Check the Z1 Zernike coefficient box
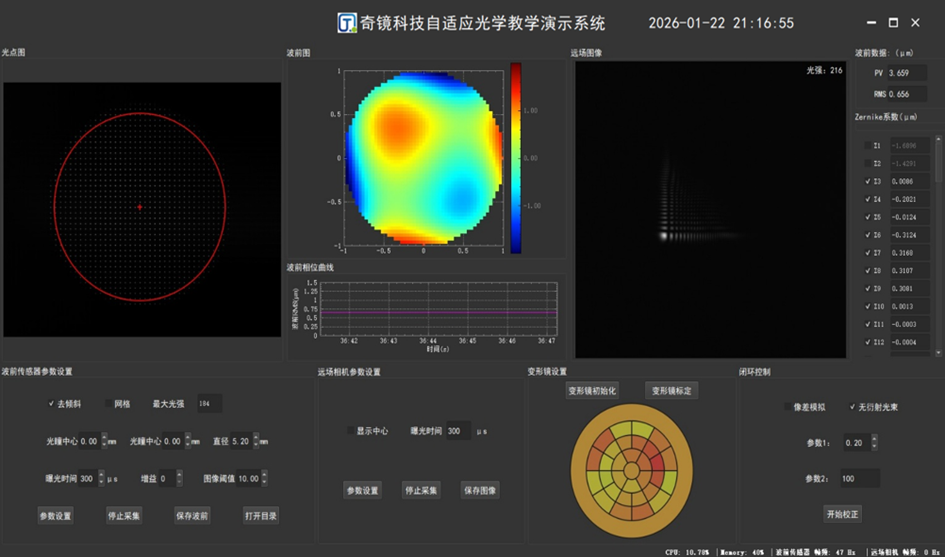945x557 pixels. pos(867,145)
